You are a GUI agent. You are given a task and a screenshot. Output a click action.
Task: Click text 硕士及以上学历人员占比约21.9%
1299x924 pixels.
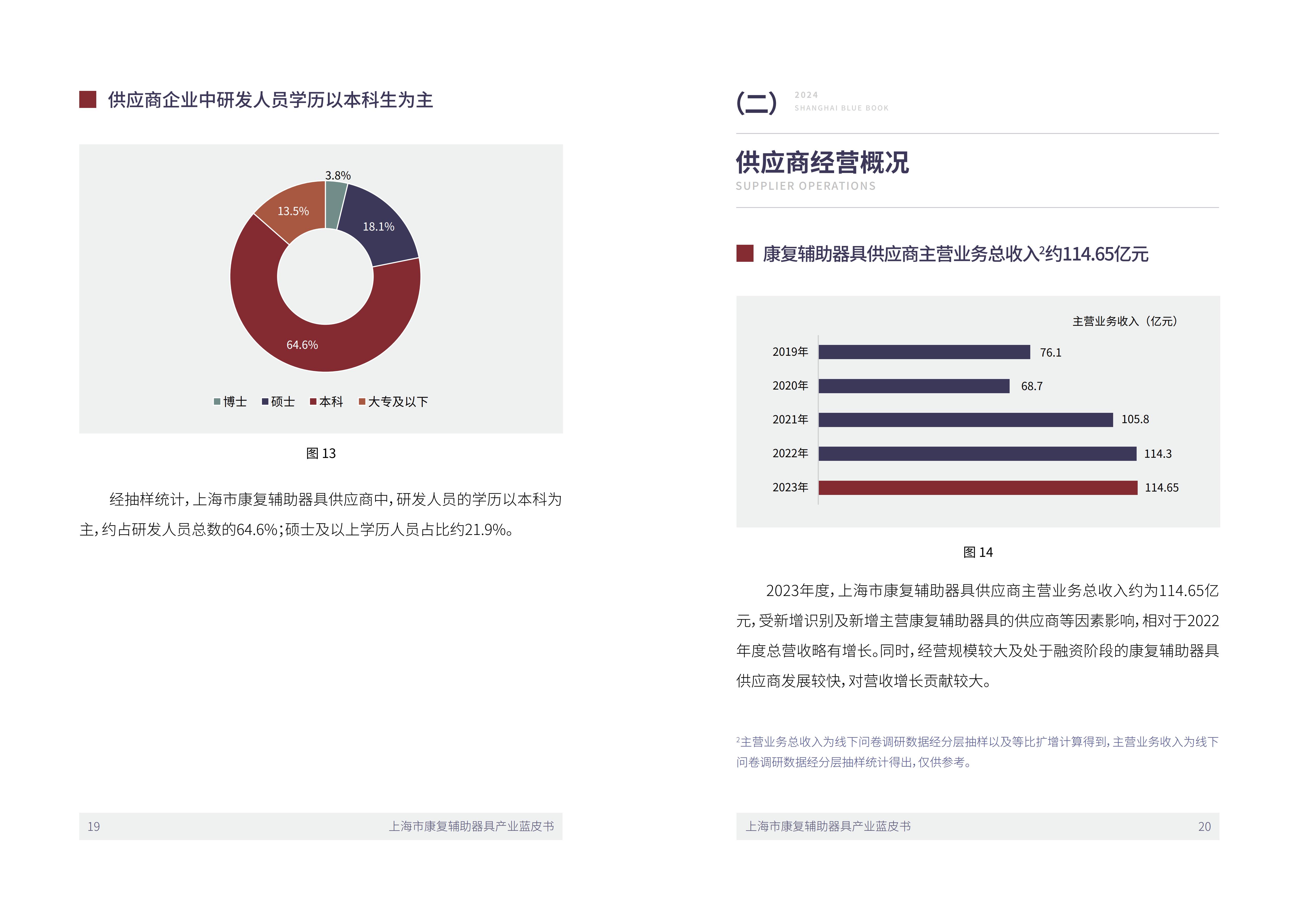click(395, 530)
